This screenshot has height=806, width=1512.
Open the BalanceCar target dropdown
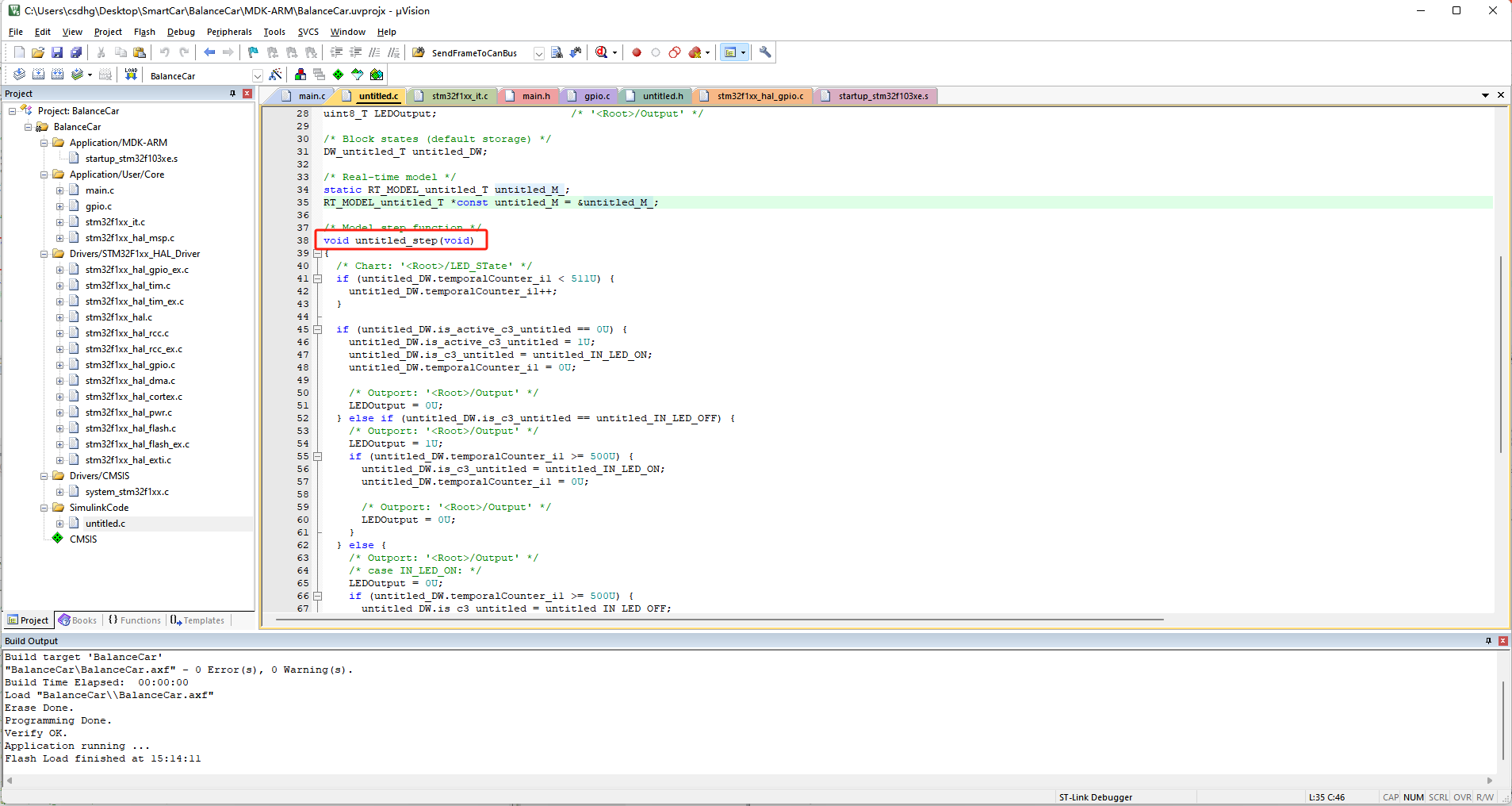(x=257, y=75)
